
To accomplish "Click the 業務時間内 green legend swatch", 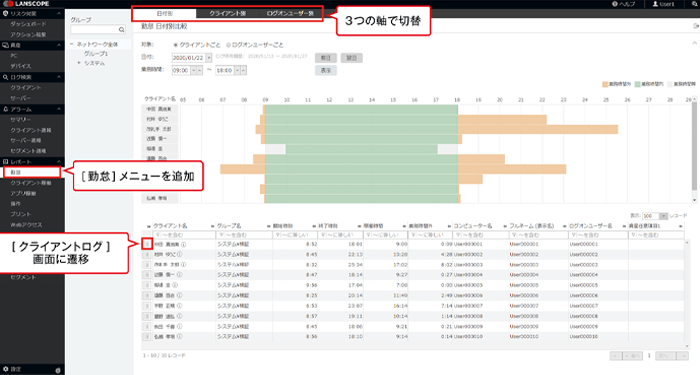I will point(638,84).
